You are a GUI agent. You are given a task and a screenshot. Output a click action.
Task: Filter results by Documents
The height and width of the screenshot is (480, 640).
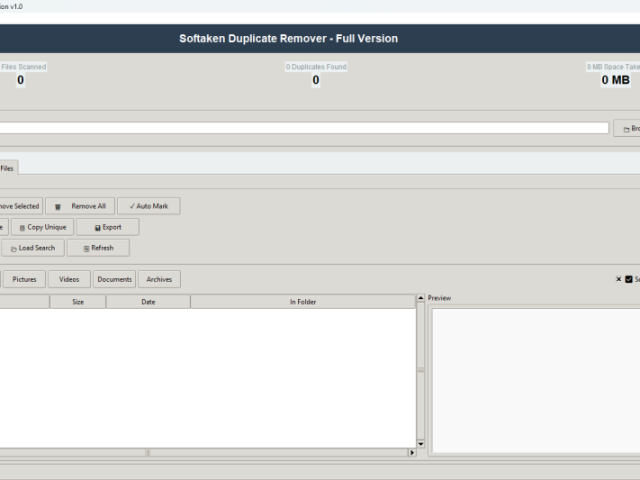tap(114, 279)
